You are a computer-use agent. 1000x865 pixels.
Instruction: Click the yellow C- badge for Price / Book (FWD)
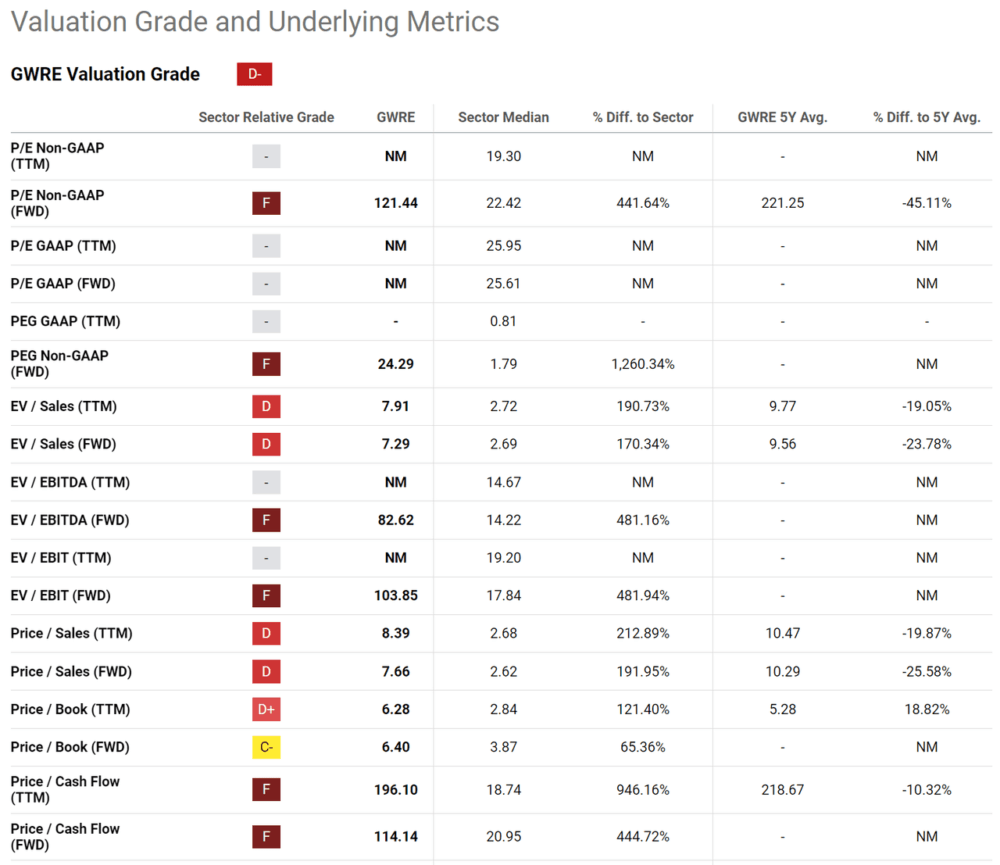click(266, 747)
